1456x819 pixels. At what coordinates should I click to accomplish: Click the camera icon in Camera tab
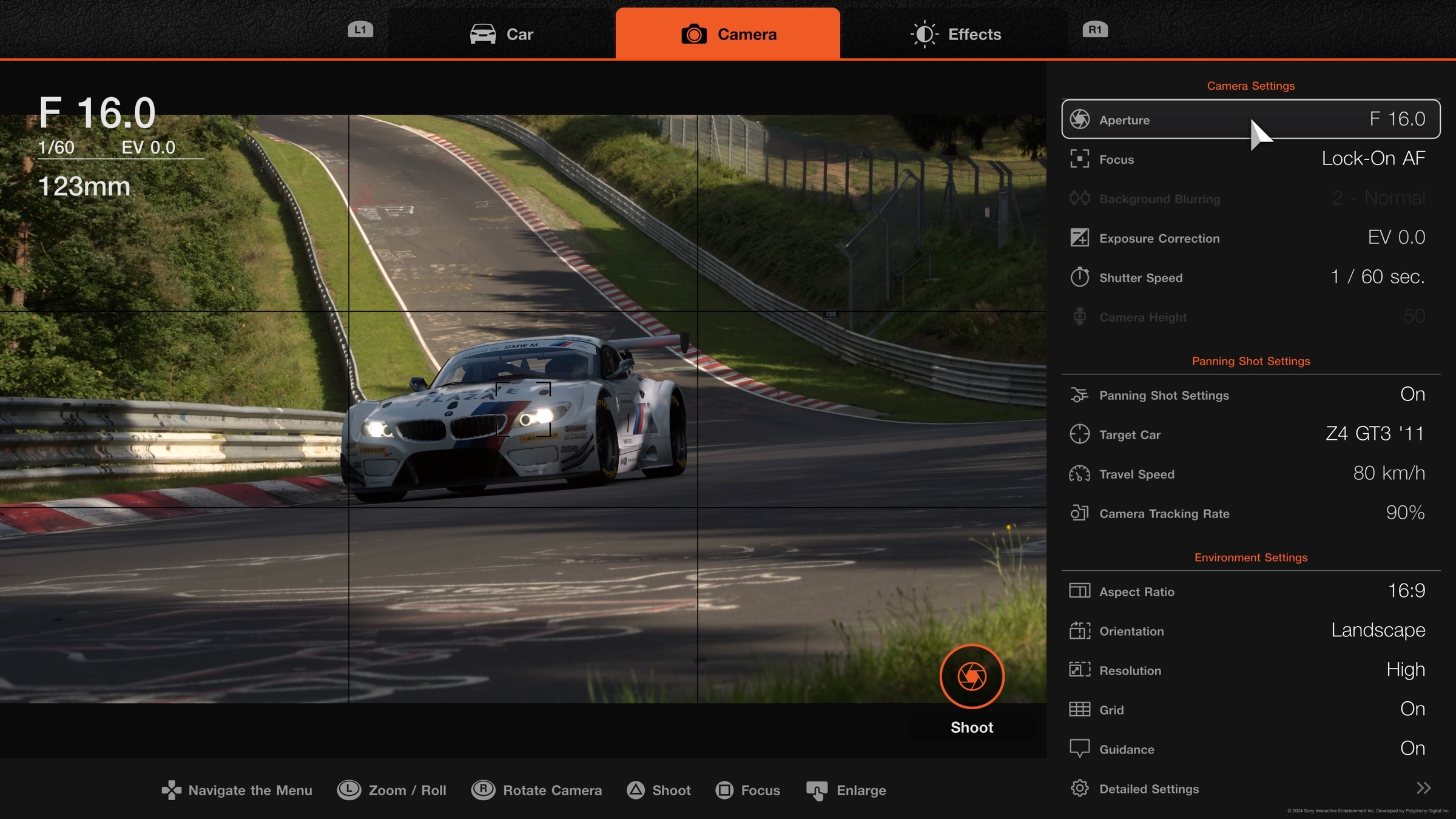coord(694,34)
